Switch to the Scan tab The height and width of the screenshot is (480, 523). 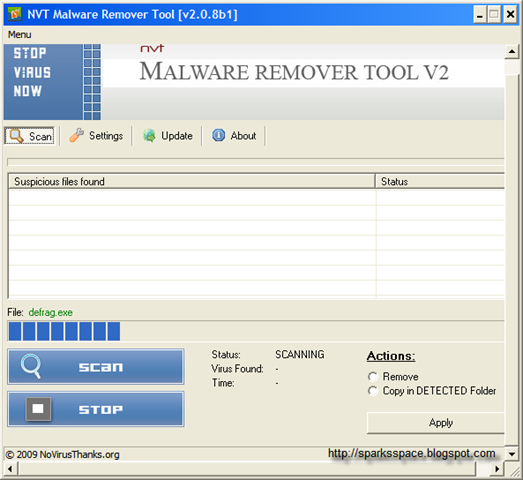pos(30,136)
